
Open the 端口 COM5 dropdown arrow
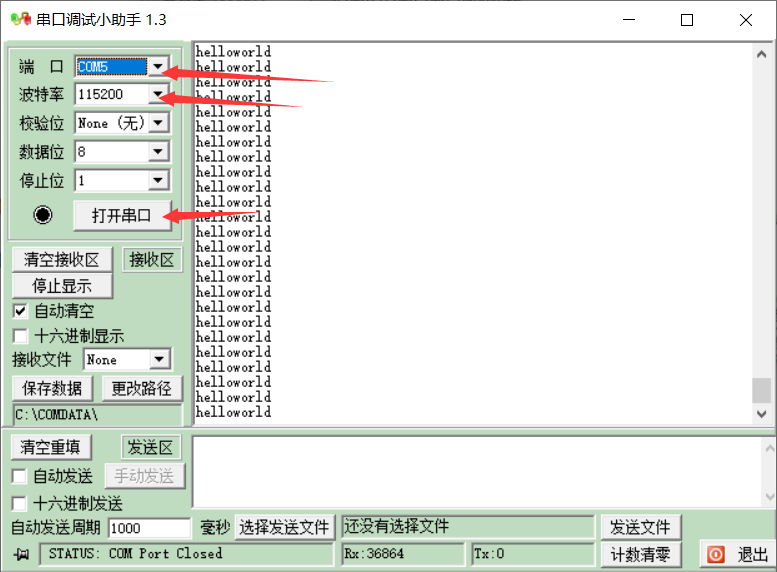(x=158, y=66)
